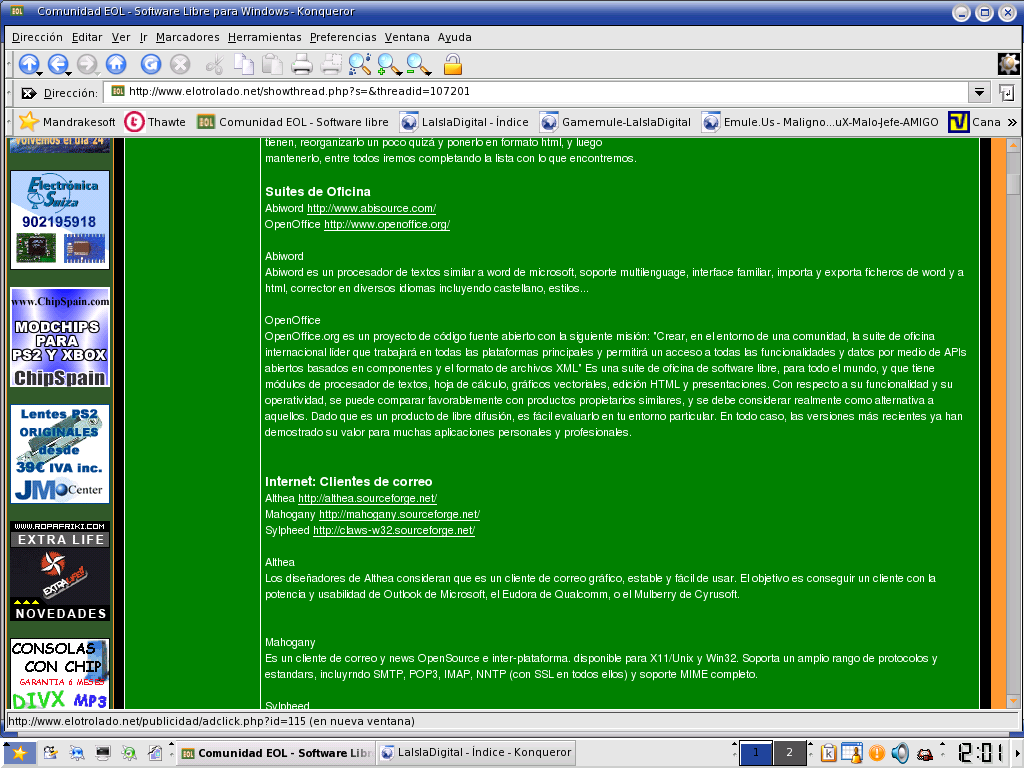Screen dimensions: 1024x768
Task: Click the Konqueror gear throbber icon
Action: pyautogui.click(x=1008, y=63)
